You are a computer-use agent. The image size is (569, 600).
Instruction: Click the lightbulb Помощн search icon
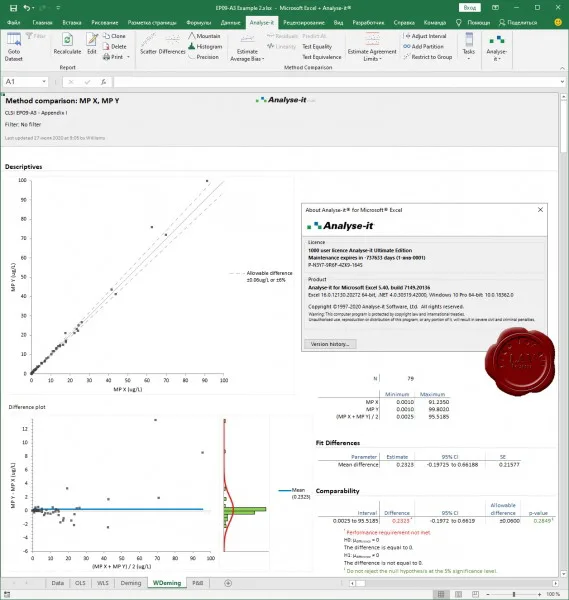coord(459,23)
